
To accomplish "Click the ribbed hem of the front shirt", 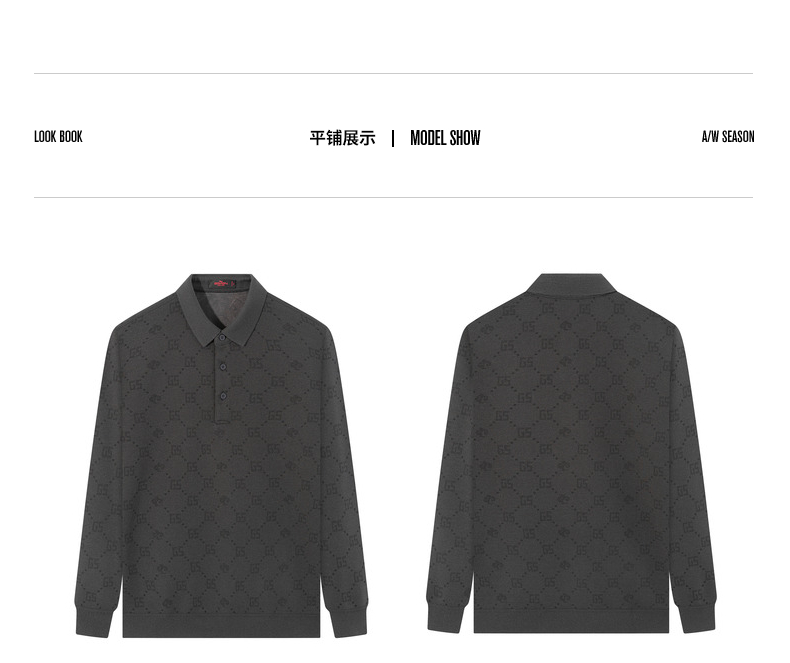I will pyautogui.click(x=221, y=626).
